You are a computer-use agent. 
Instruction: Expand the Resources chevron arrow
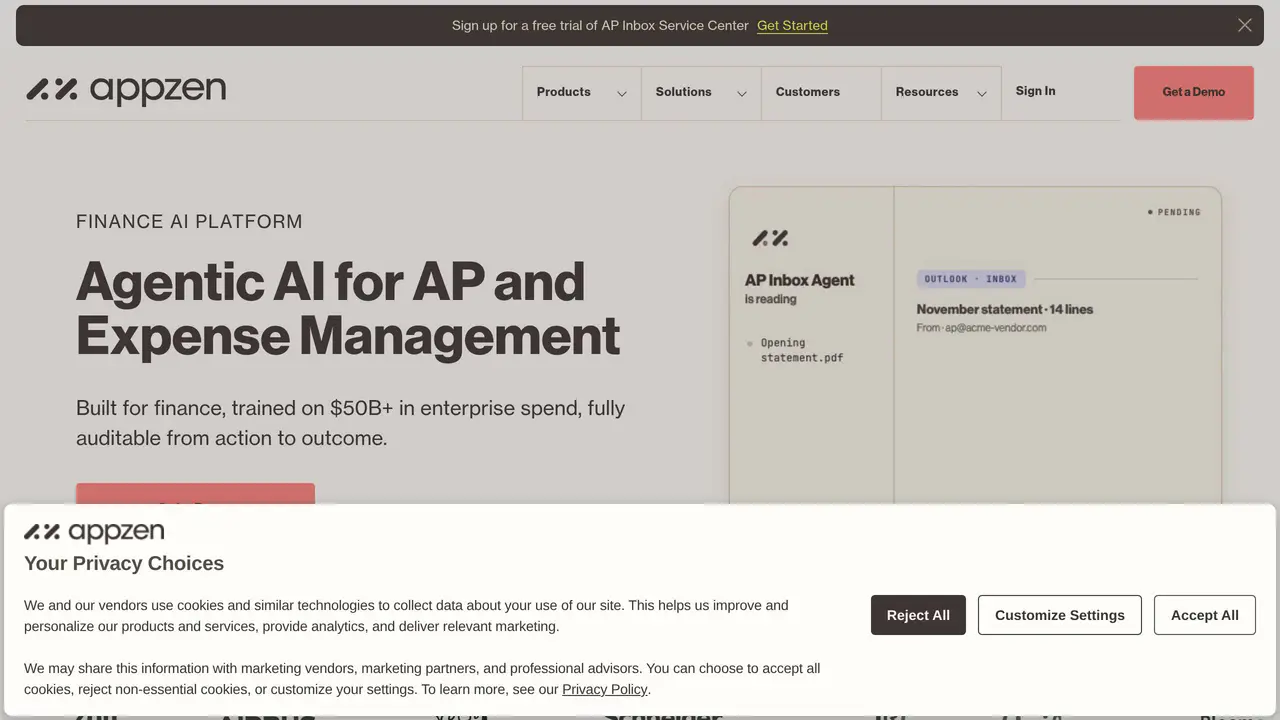coord(982,93)
